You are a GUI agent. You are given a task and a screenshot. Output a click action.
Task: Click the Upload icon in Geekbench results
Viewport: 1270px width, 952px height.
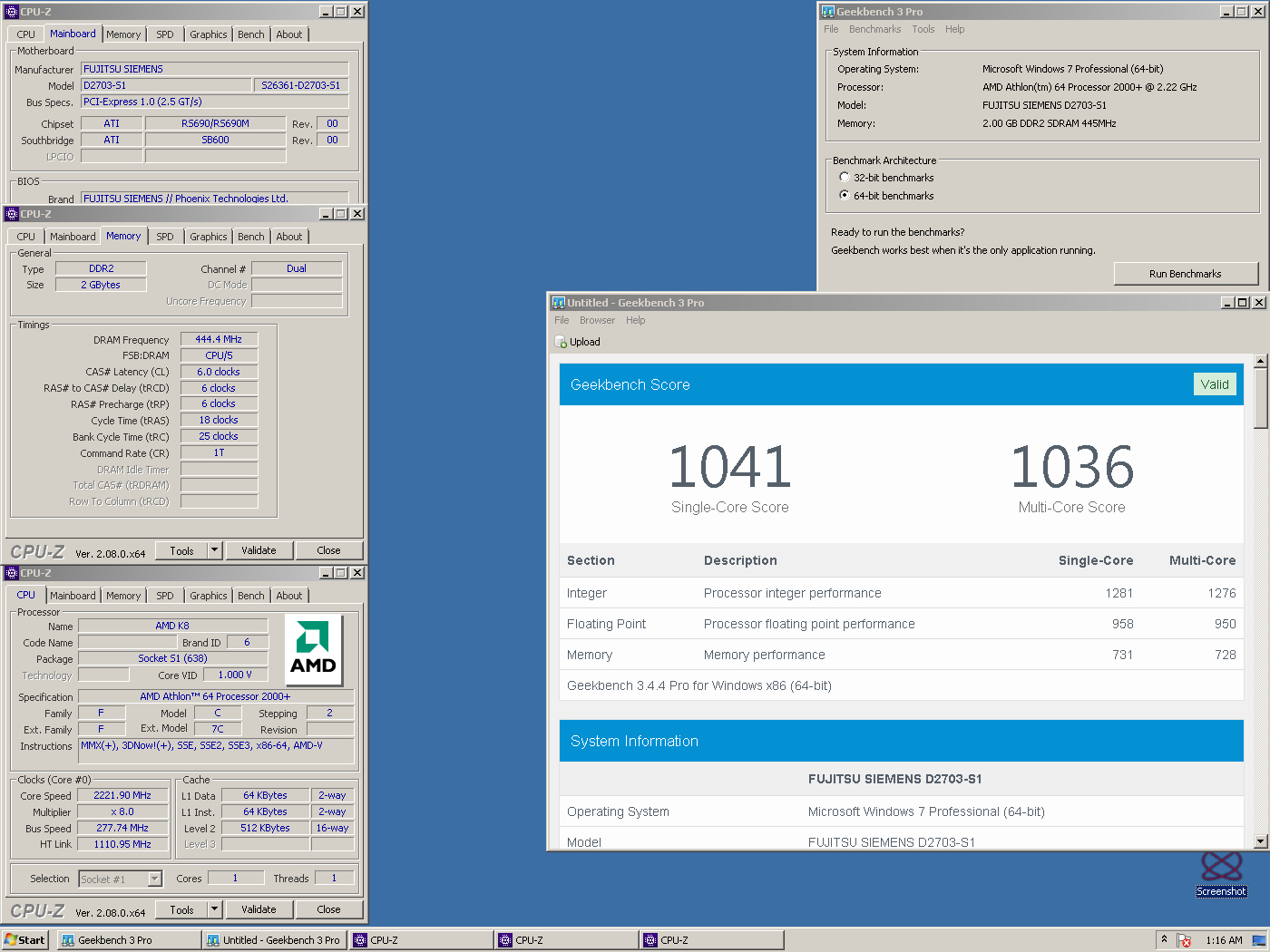click(x=561, y=342)
